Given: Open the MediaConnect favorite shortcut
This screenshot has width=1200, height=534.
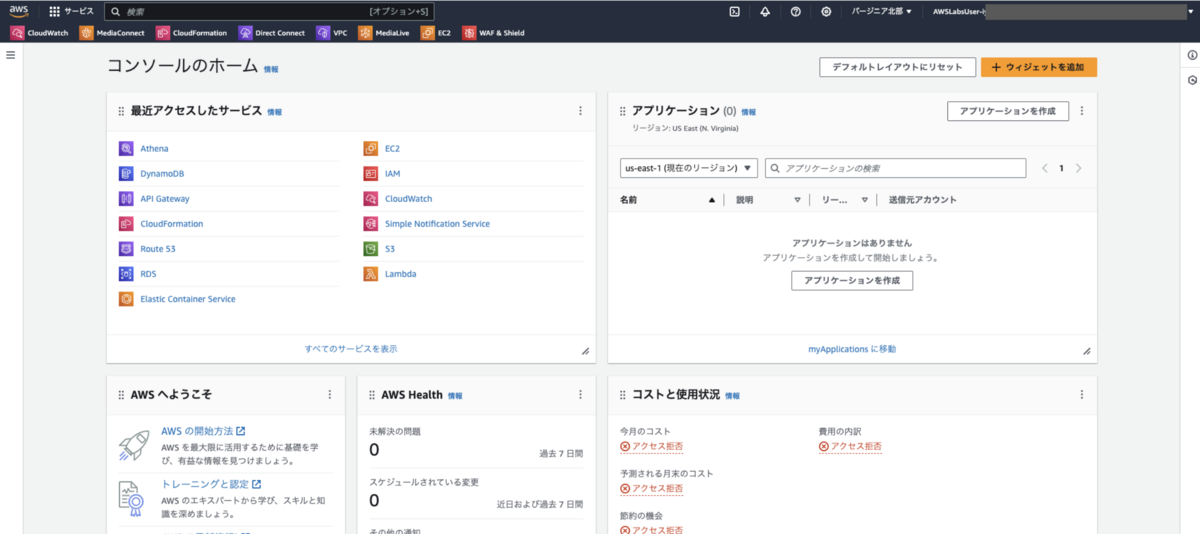Looking at the screenshot, I should coord(111,33).
